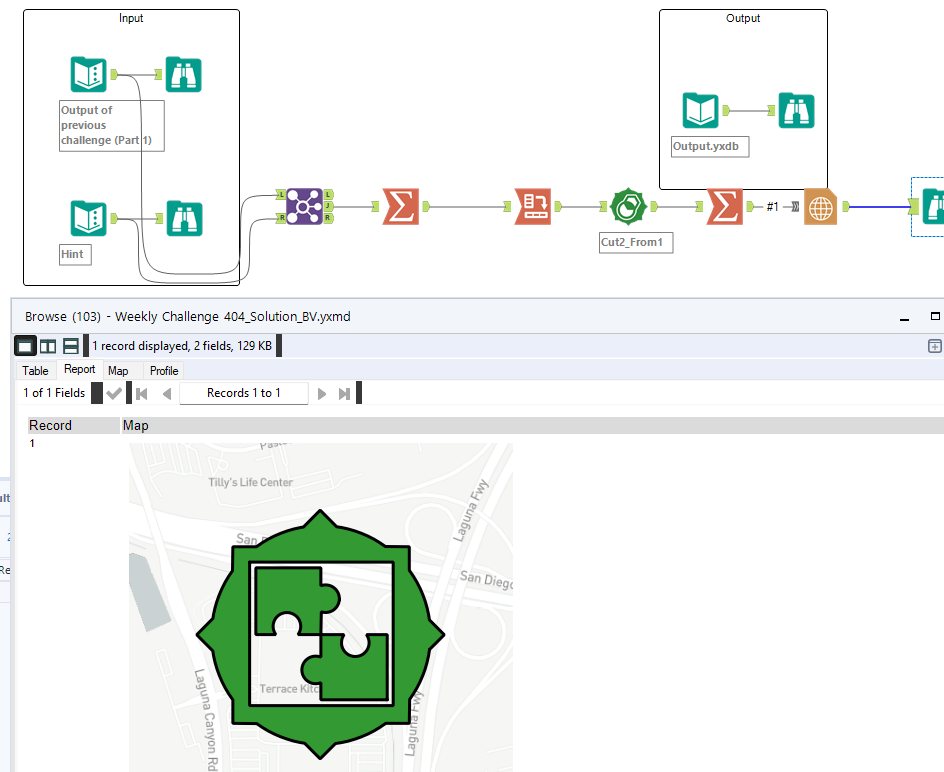
Task: Open the 1 of 1 Fields selector
Action: pyautogui.click(x=54, y=393)
